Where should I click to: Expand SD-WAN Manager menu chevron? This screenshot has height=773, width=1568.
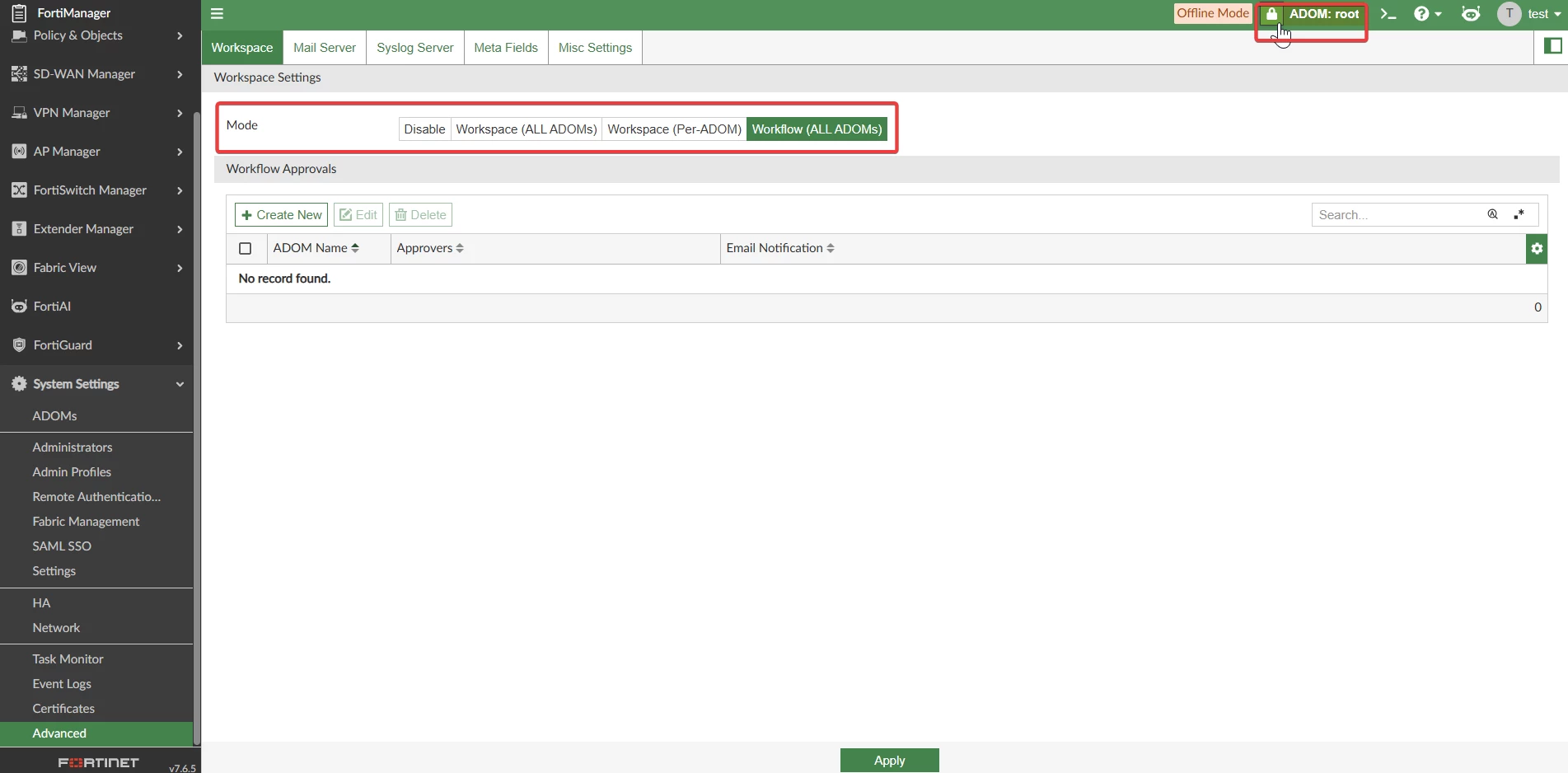(x=180, y=74)
